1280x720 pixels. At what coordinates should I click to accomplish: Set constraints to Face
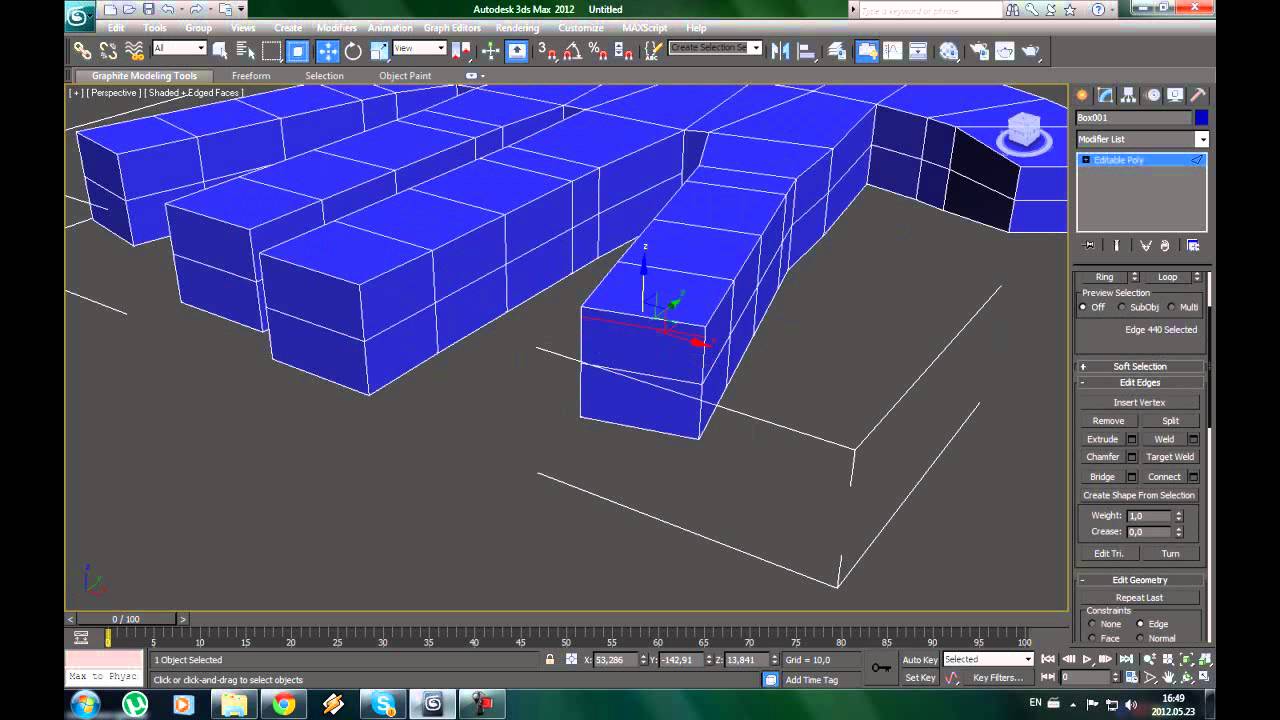[x=1092, y=638]
